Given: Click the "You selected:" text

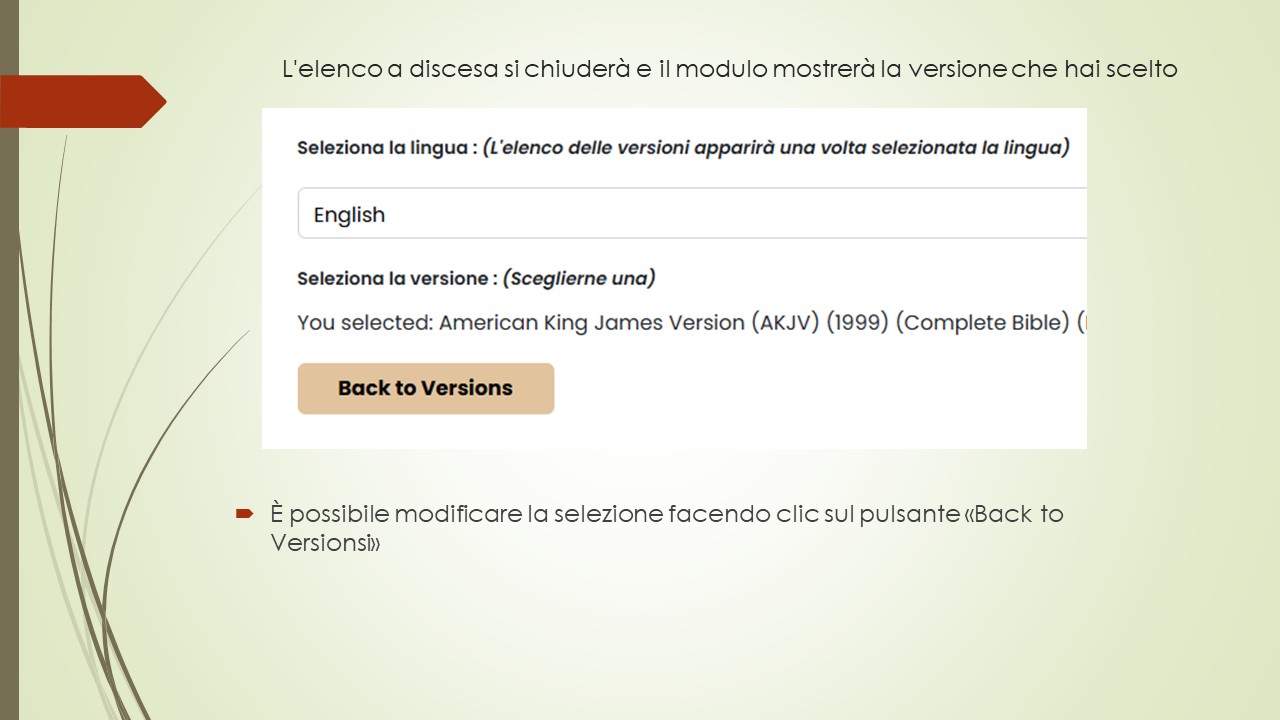Looking at the screenshot, I should (x=365, y=324).
